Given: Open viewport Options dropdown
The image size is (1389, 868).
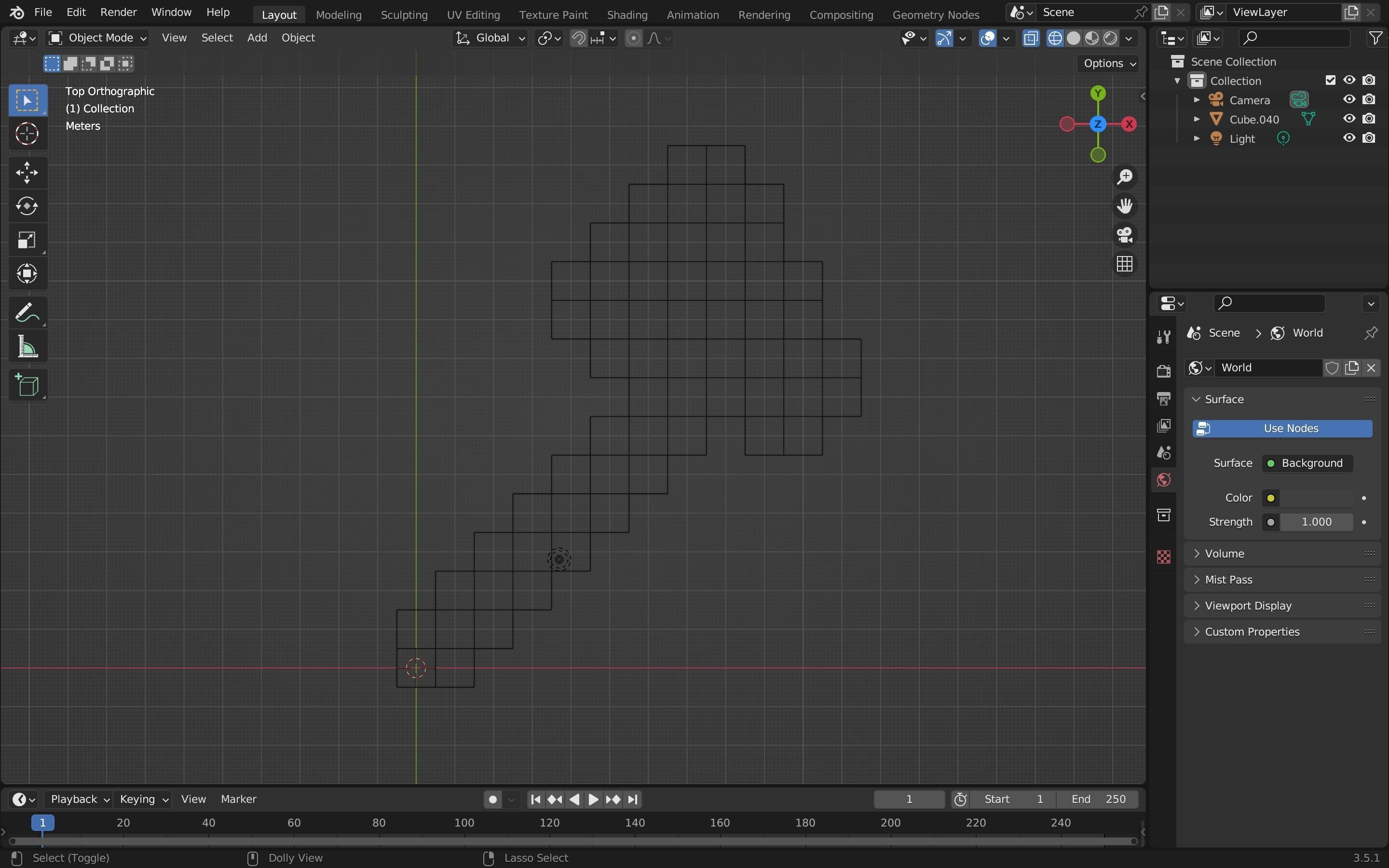Looking at the screenshot, I should [x=1109, y=63].
